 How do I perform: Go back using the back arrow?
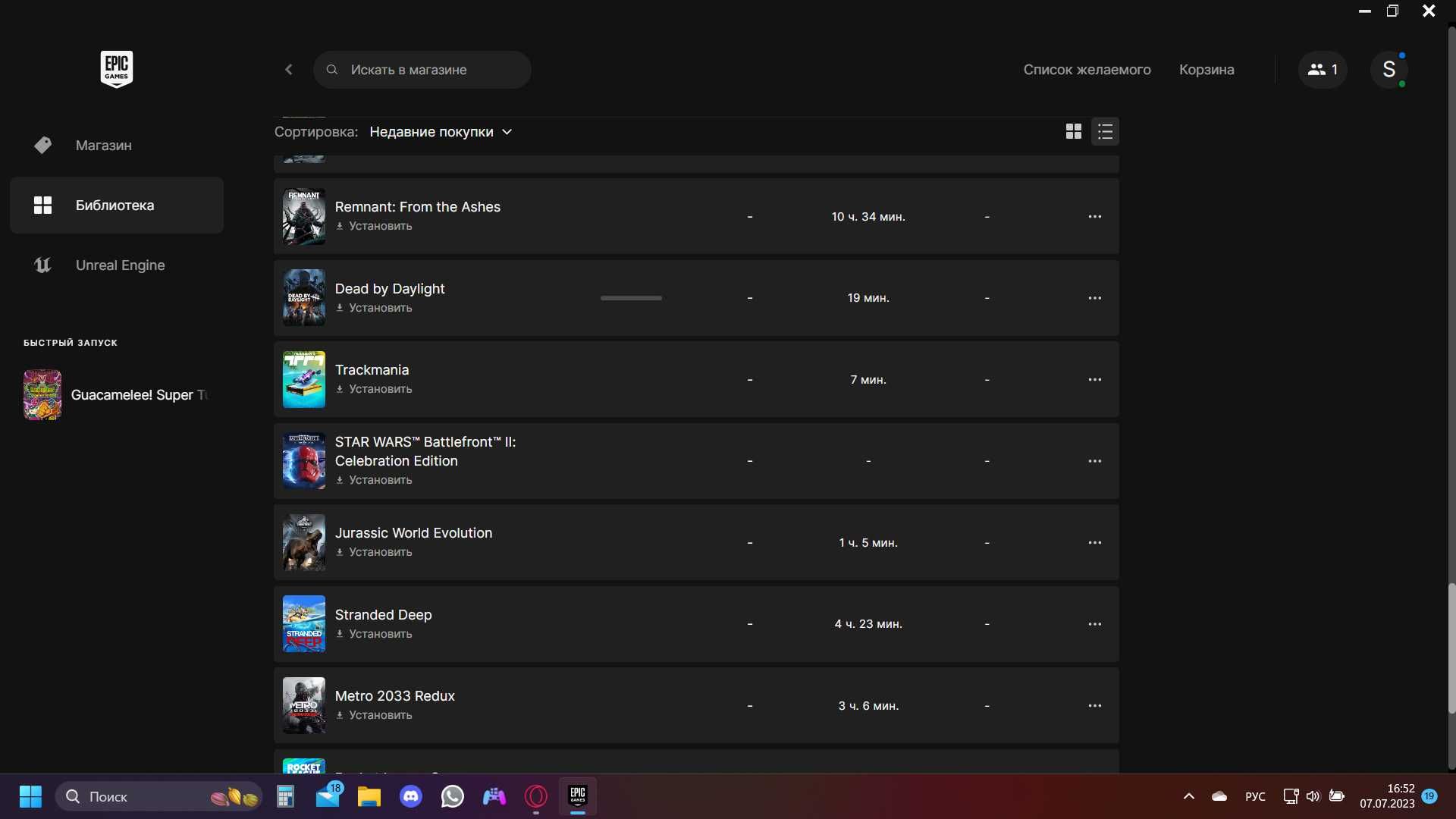[x=289, y=70]
